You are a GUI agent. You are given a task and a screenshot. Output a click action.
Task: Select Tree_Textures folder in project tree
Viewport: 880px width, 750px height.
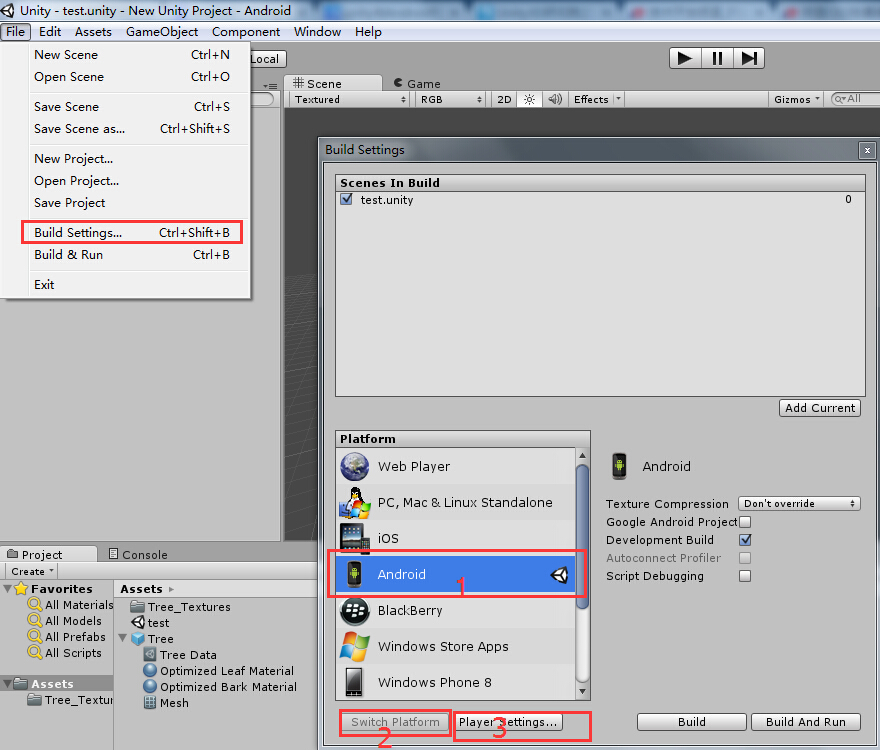click(70, 700)
